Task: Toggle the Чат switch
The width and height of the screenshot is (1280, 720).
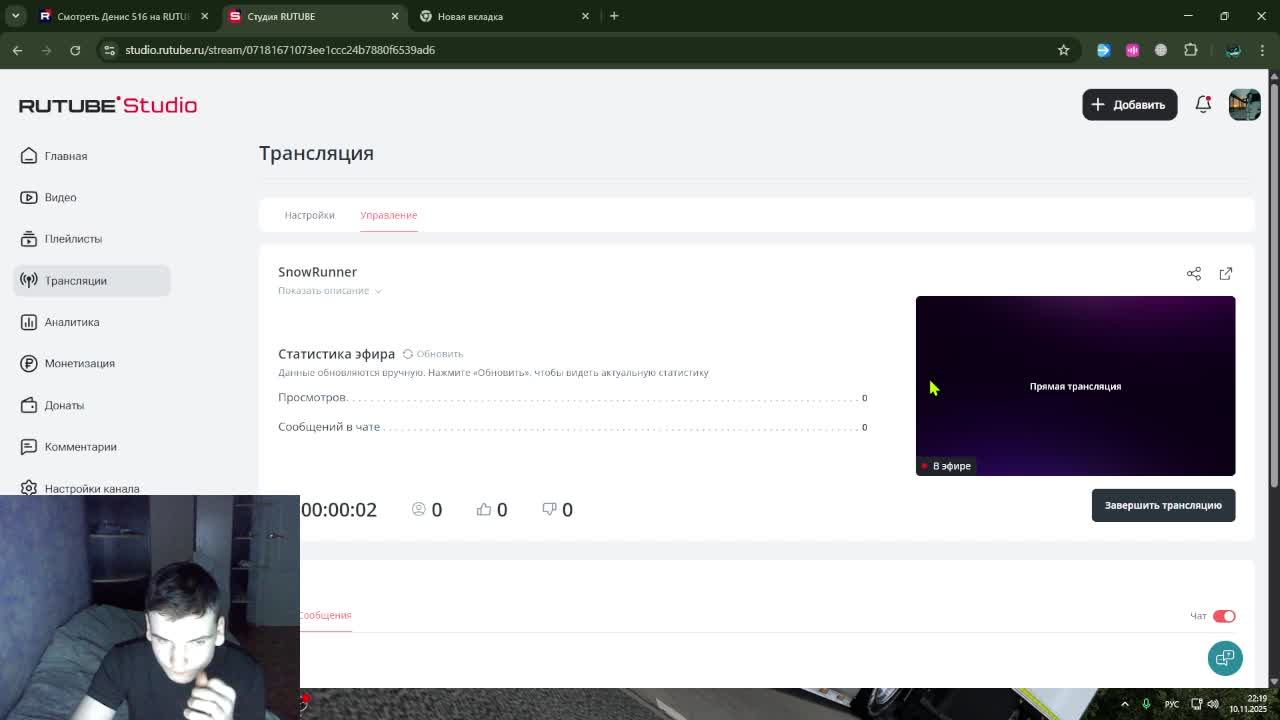Action: coord(1224,616)
